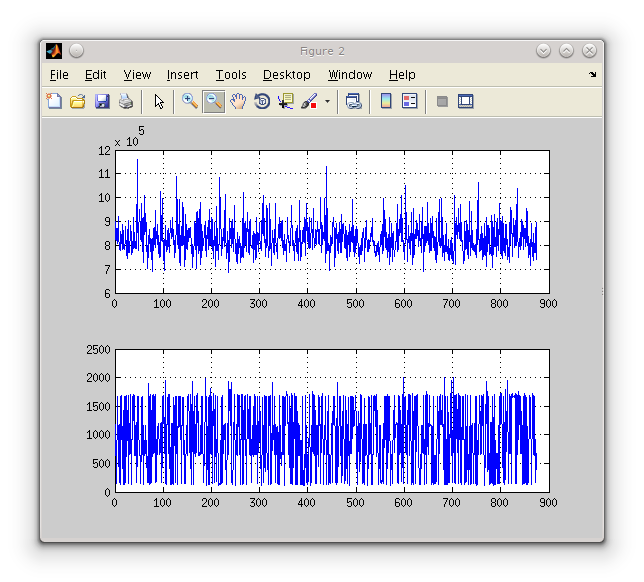Select the Data Cursor tool
The height and width of the screenshot is (582, 644).
(x=286, y=101)
